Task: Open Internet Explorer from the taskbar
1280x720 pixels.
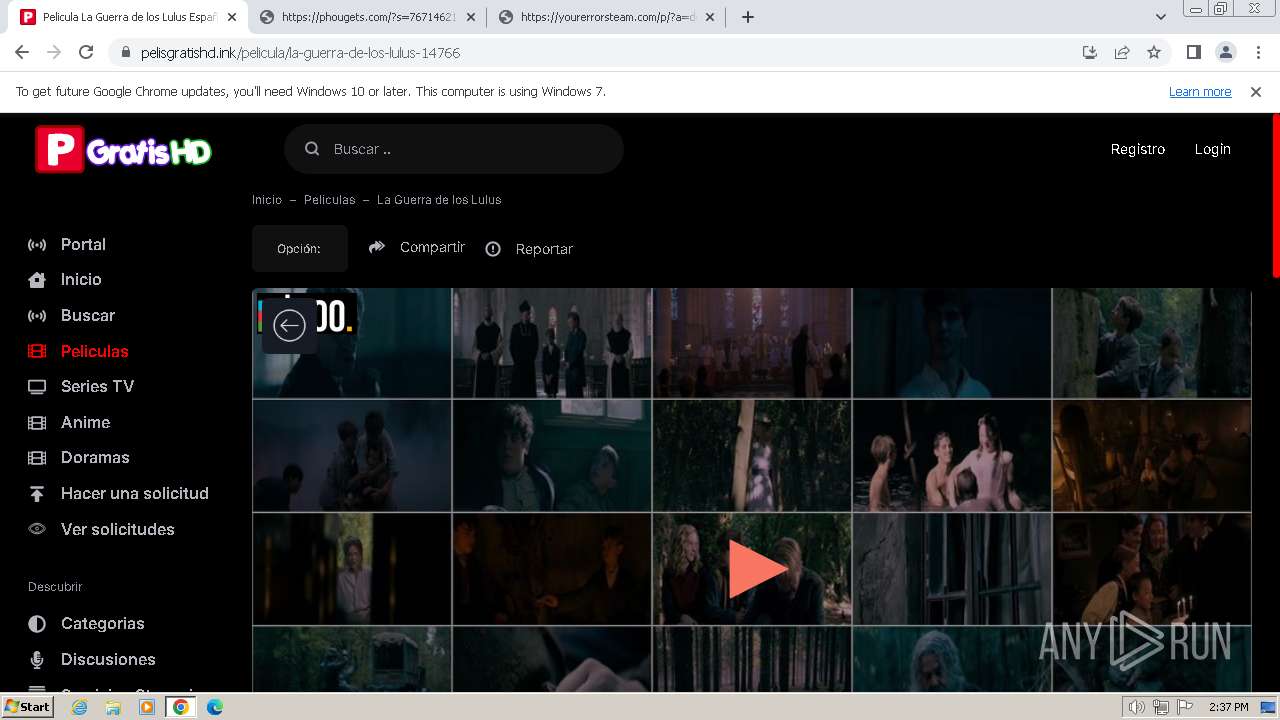Action: pos(79,707)
